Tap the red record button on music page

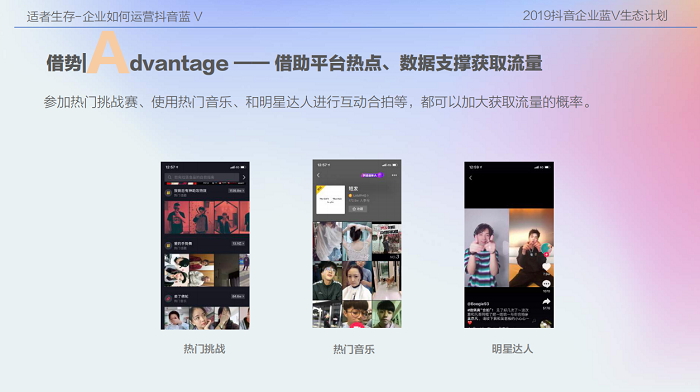pos(357,326)
